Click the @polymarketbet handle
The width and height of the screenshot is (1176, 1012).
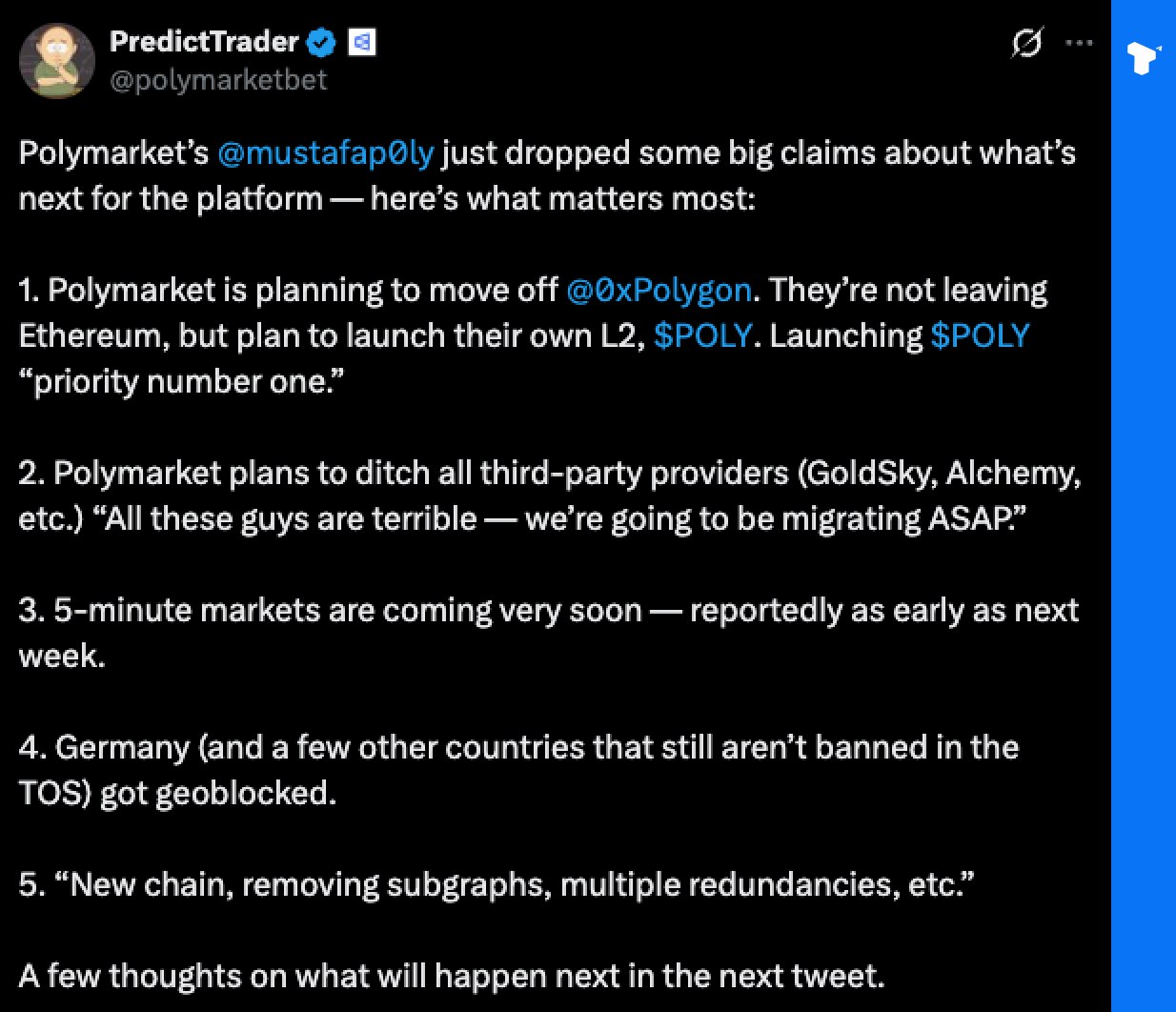point(217,80)
